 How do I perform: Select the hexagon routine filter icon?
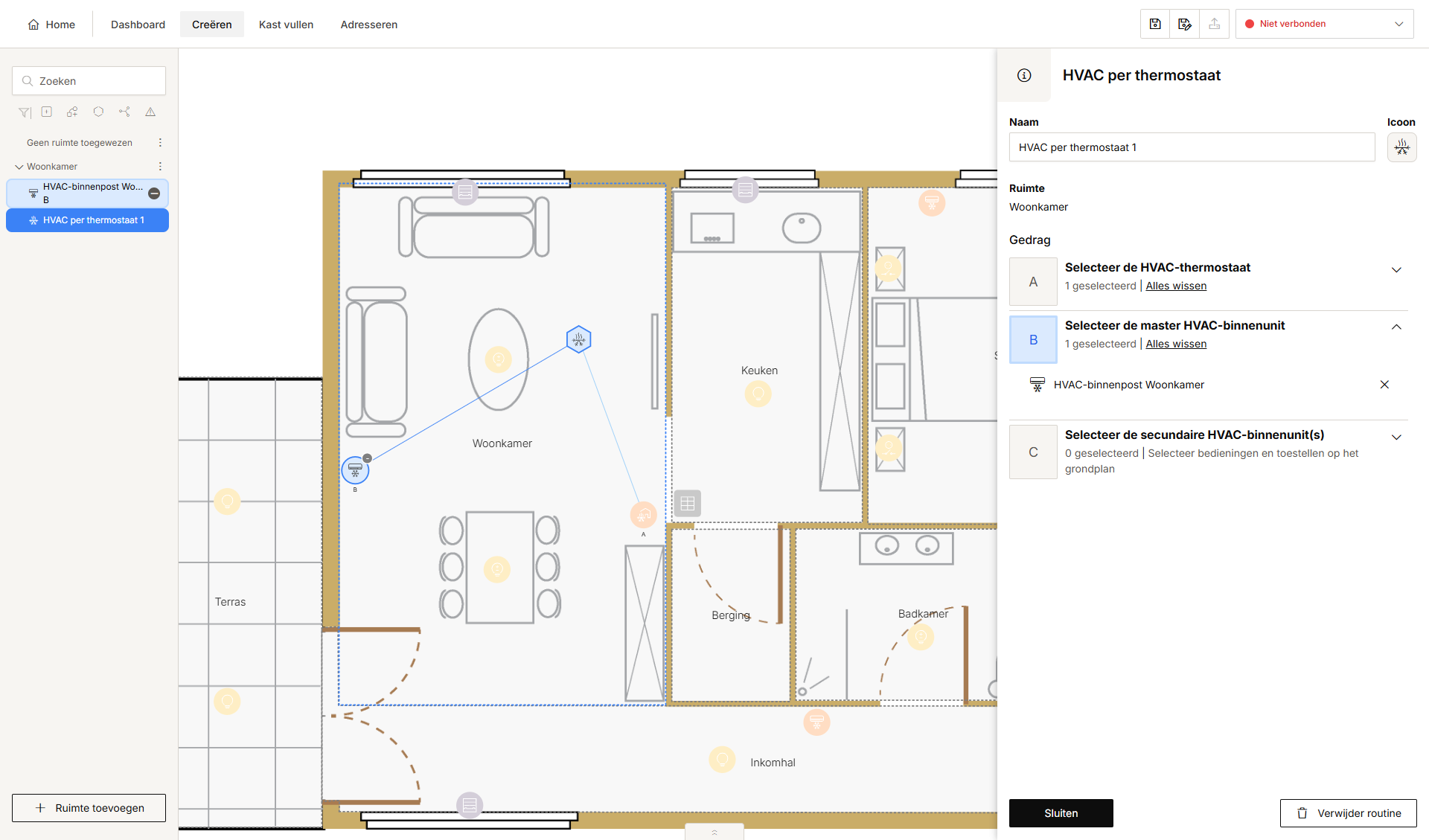(98, 112)
